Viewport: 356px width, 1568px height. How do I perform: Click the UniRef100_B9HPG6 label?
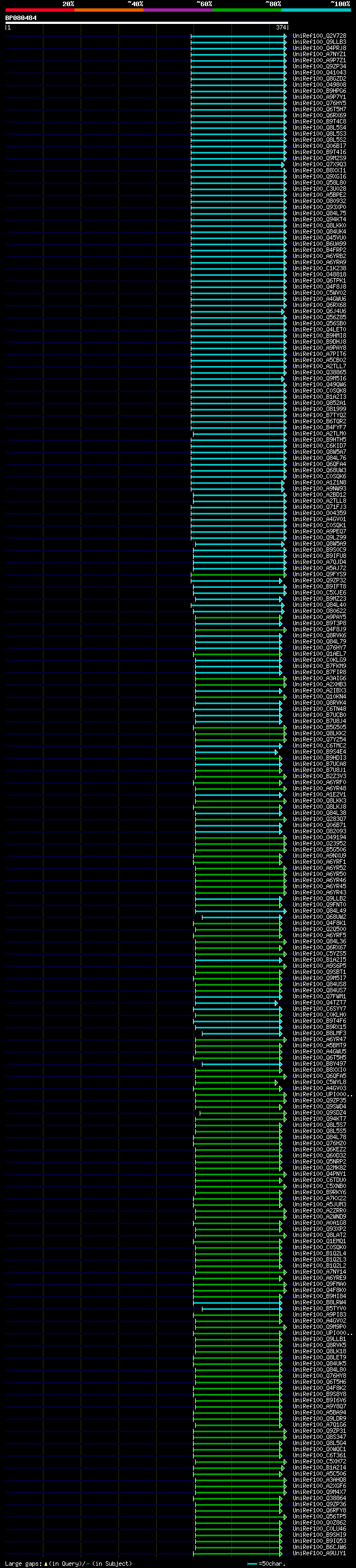pyautogui.click(x=319, y=91)
